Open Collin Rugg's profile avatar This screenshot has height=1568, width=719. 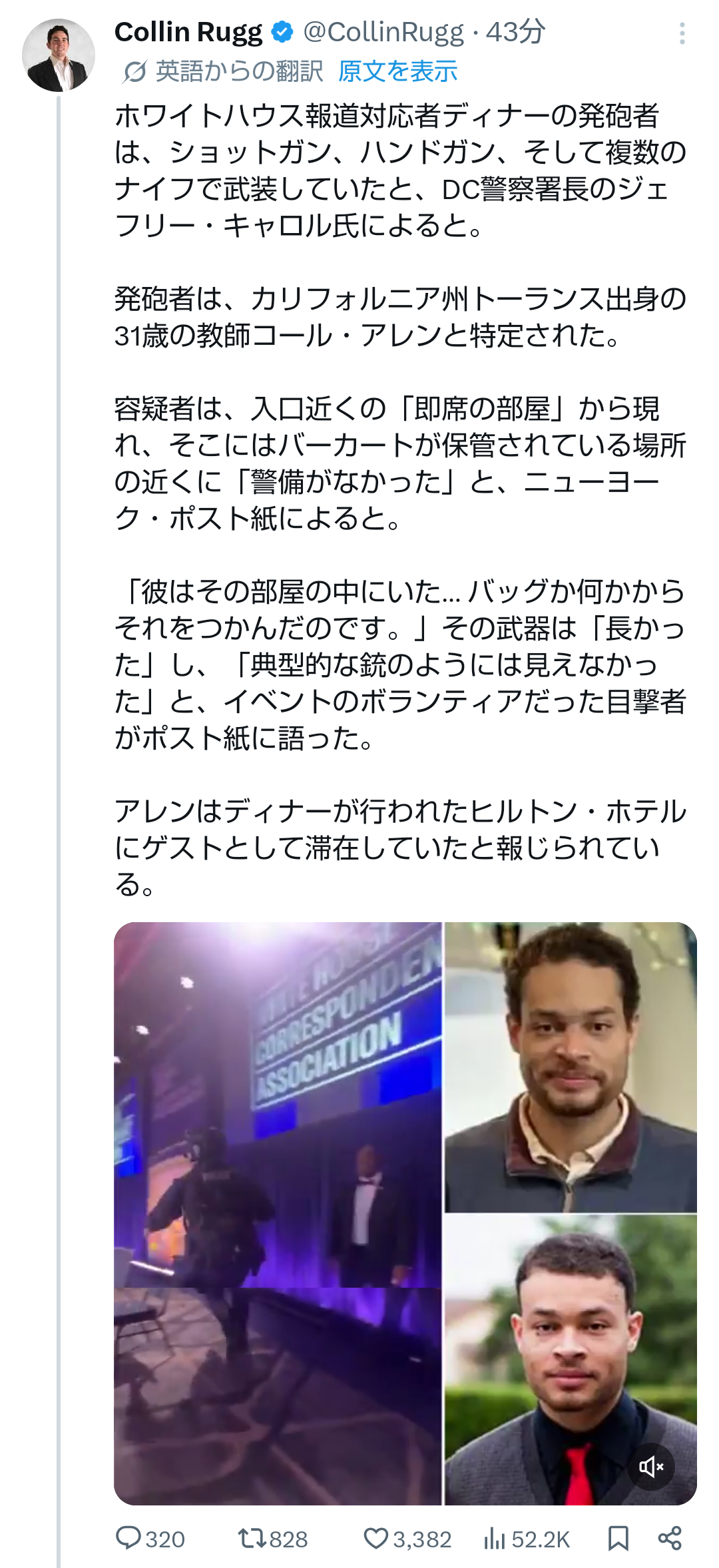(x=59, y=55)
